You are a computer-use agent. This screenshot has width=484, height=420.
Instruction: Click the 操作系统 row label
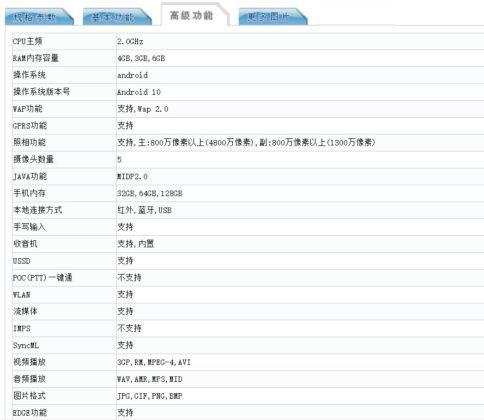click(x=29, y=75)
